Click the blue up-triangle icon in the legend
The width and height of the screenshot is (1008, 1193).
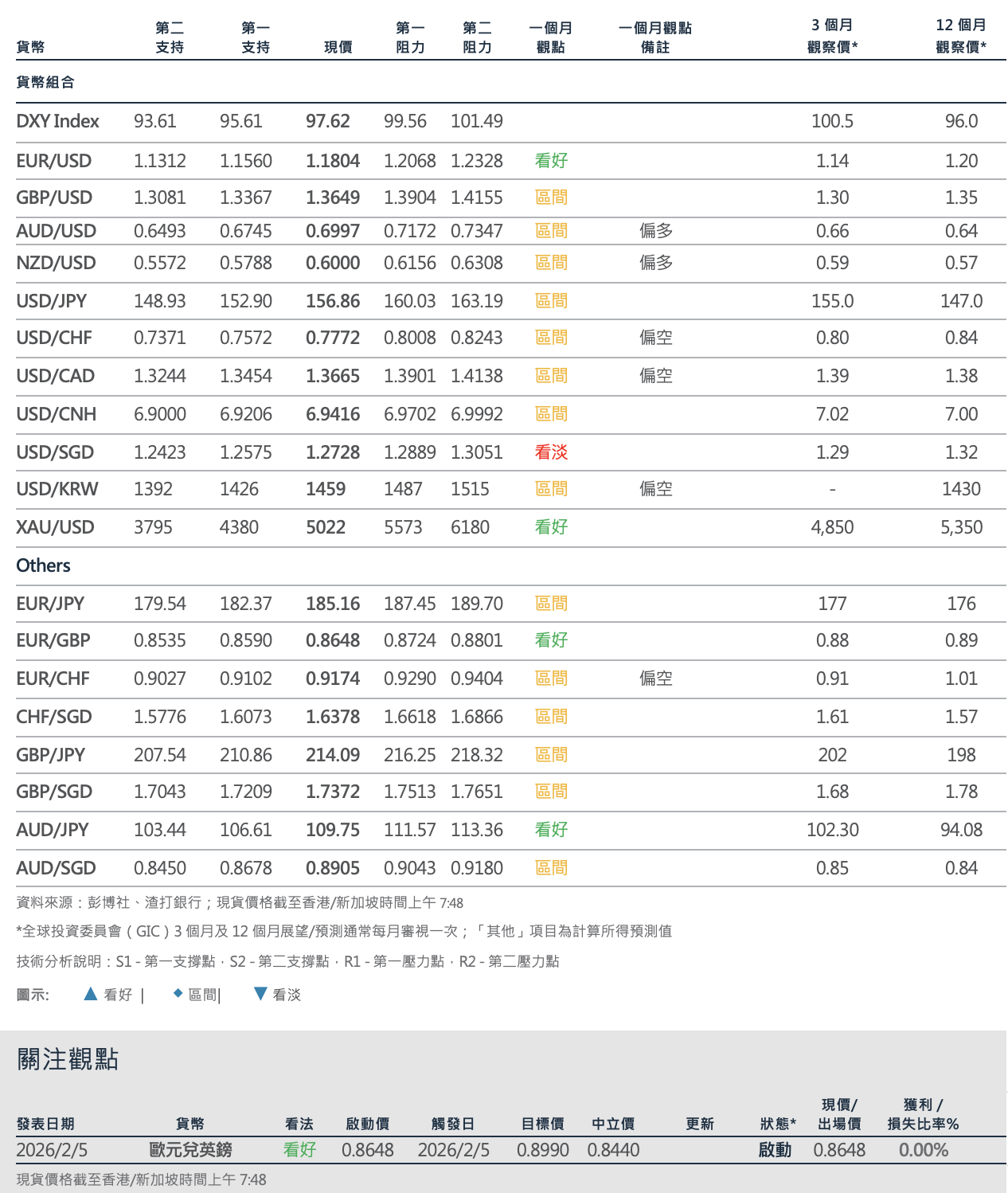91,993
